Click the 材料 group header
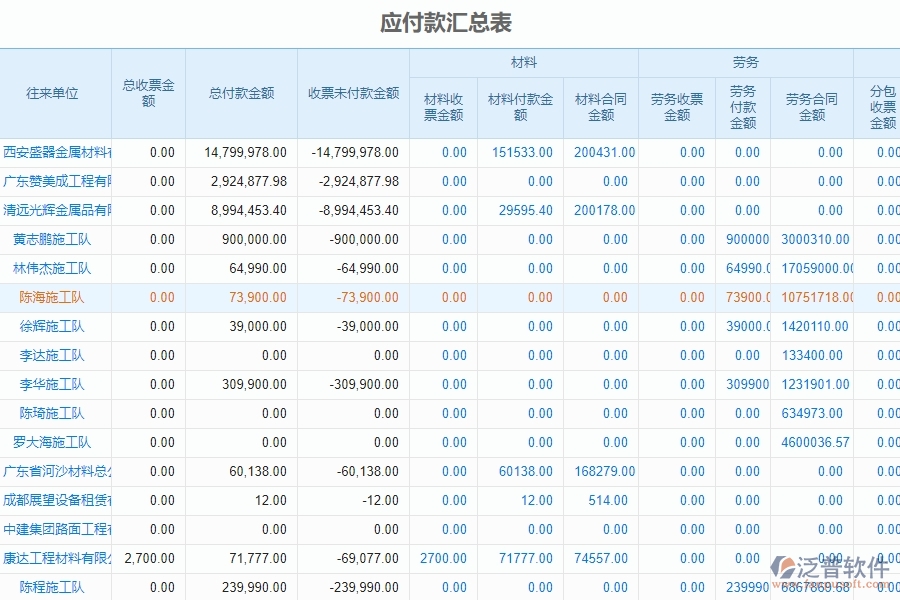Image resolution: width=900 pixels, height=600 pixels. pos(521,62)
